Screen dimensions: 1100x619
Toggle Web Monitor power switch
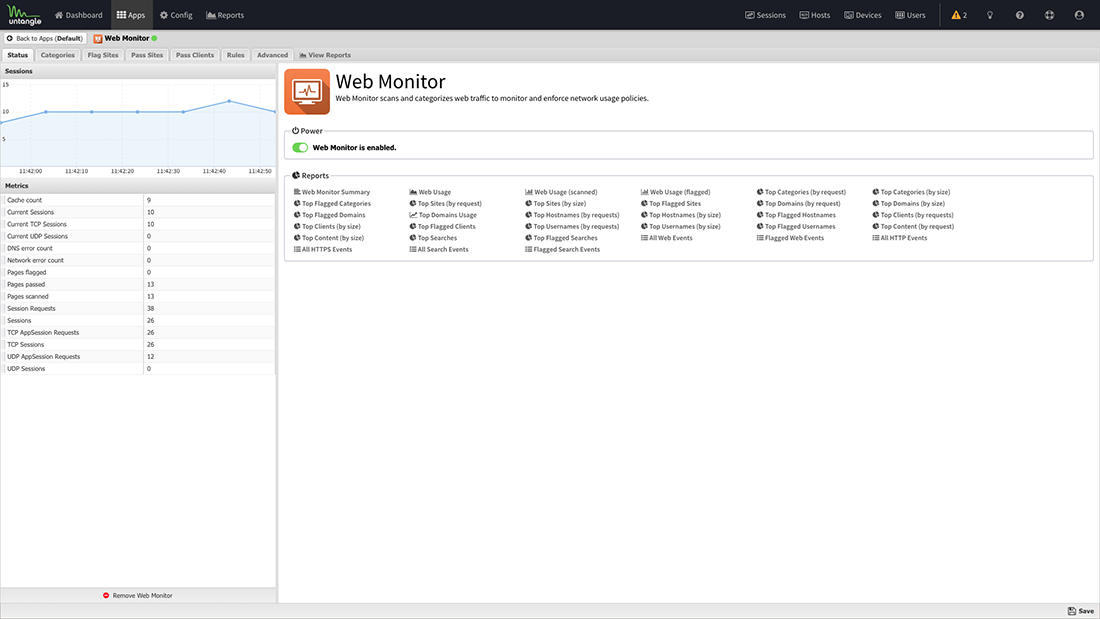point(300,147)
